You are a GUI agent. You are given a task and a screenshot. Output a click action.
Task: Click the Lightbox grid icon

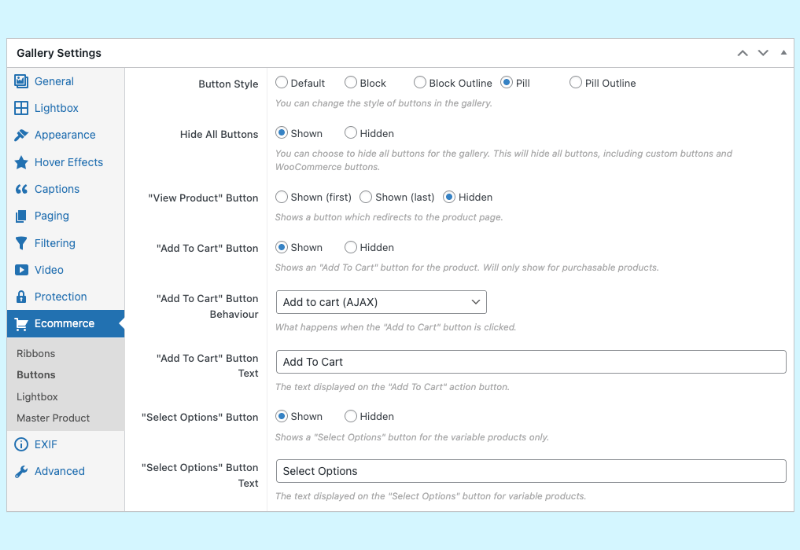tap(22, 108)
